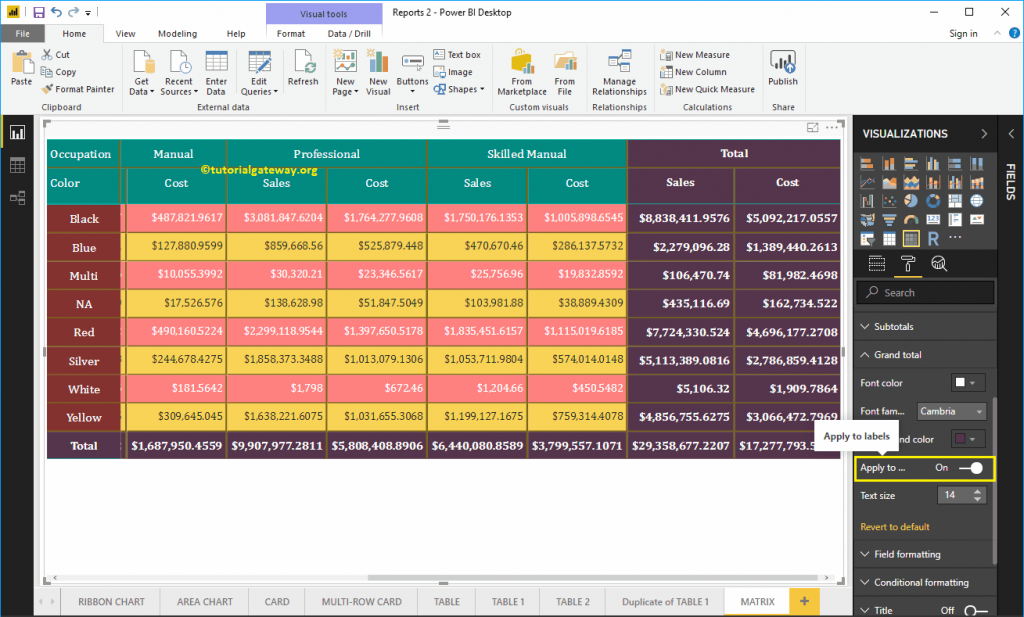
Task: Switch to the Modeling ribbon tab
Action: point(177,33)
